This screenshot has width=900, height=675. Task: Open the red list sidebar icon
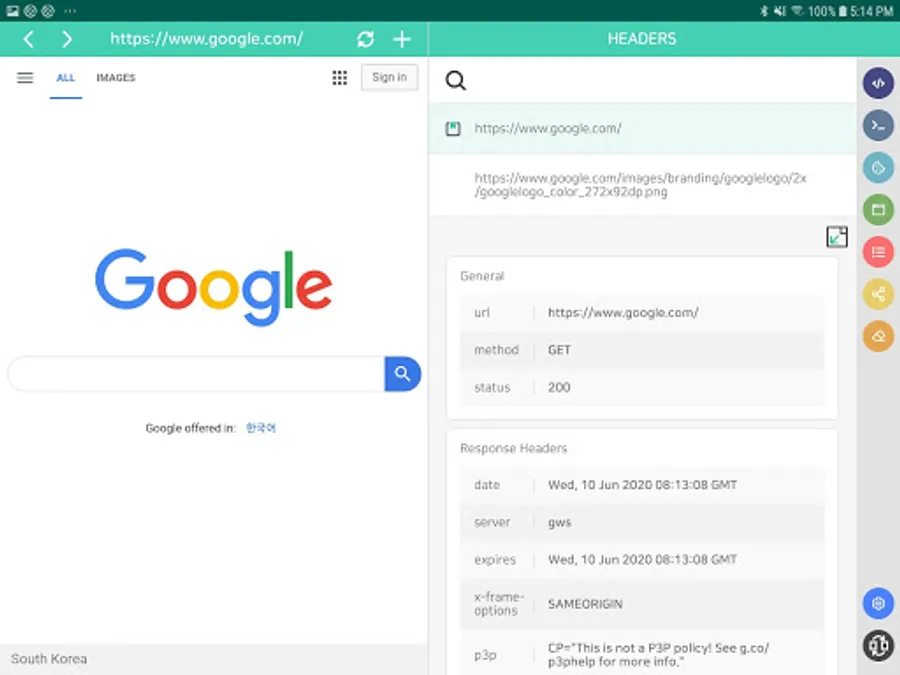click(878, 252)
